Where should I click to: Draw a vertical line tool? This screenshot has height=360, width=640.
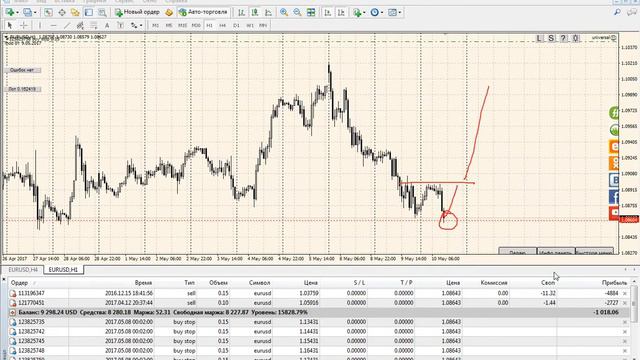pos(40,25)
